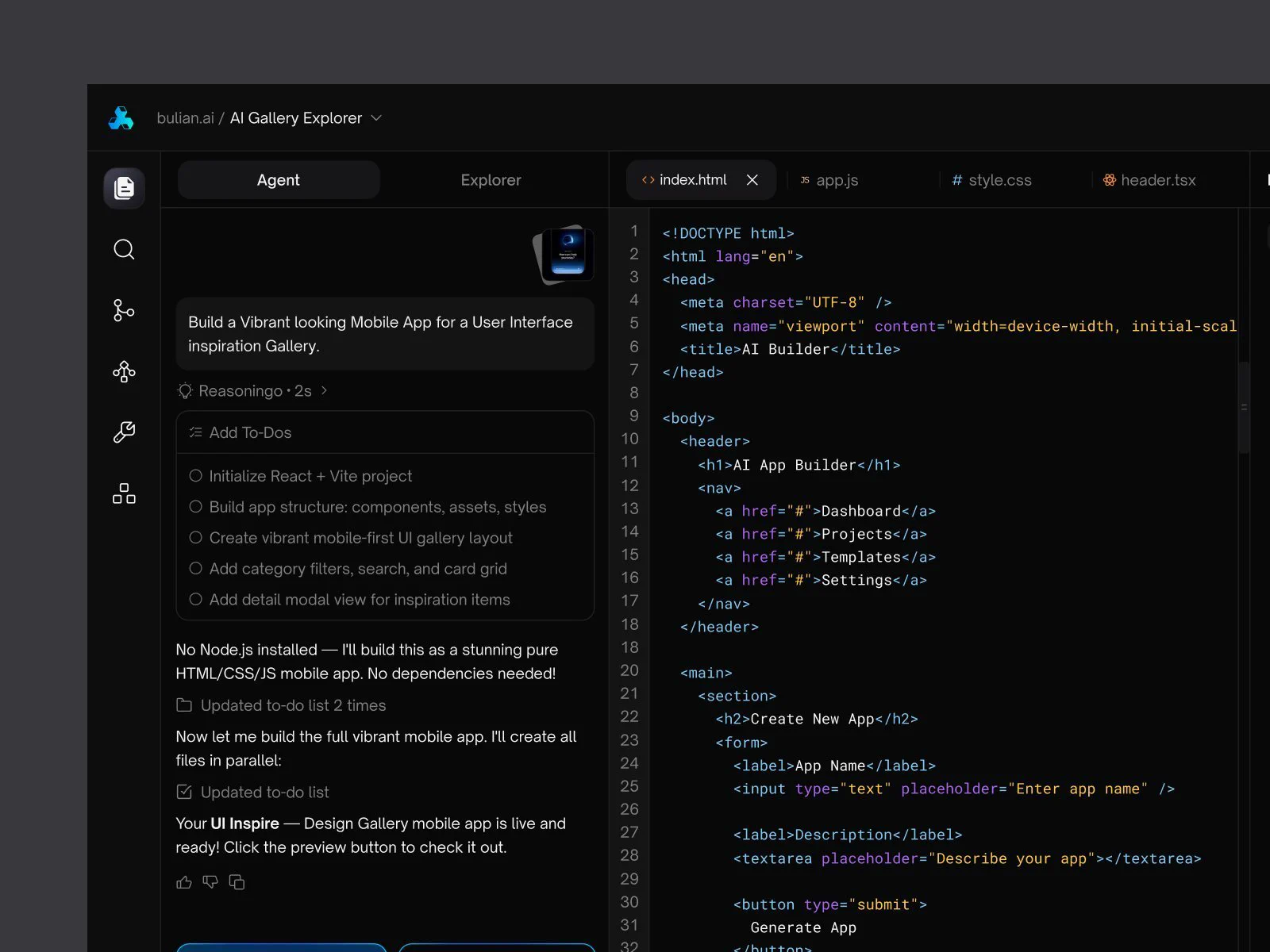Click the 'Generate App' text in code
Screen dimensions: 1270x952
pyautogui.click(x=803, y=927)
